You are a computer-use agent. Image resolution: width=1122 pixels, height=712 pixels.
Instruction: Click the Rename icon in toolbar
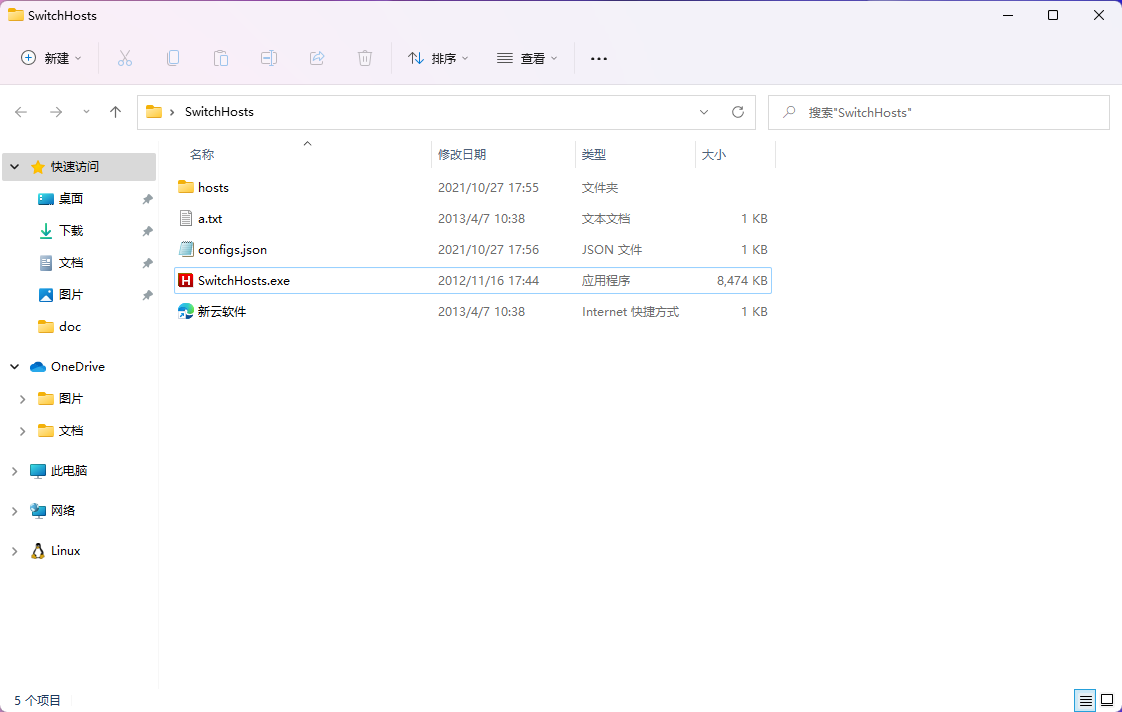coord(268,58)
